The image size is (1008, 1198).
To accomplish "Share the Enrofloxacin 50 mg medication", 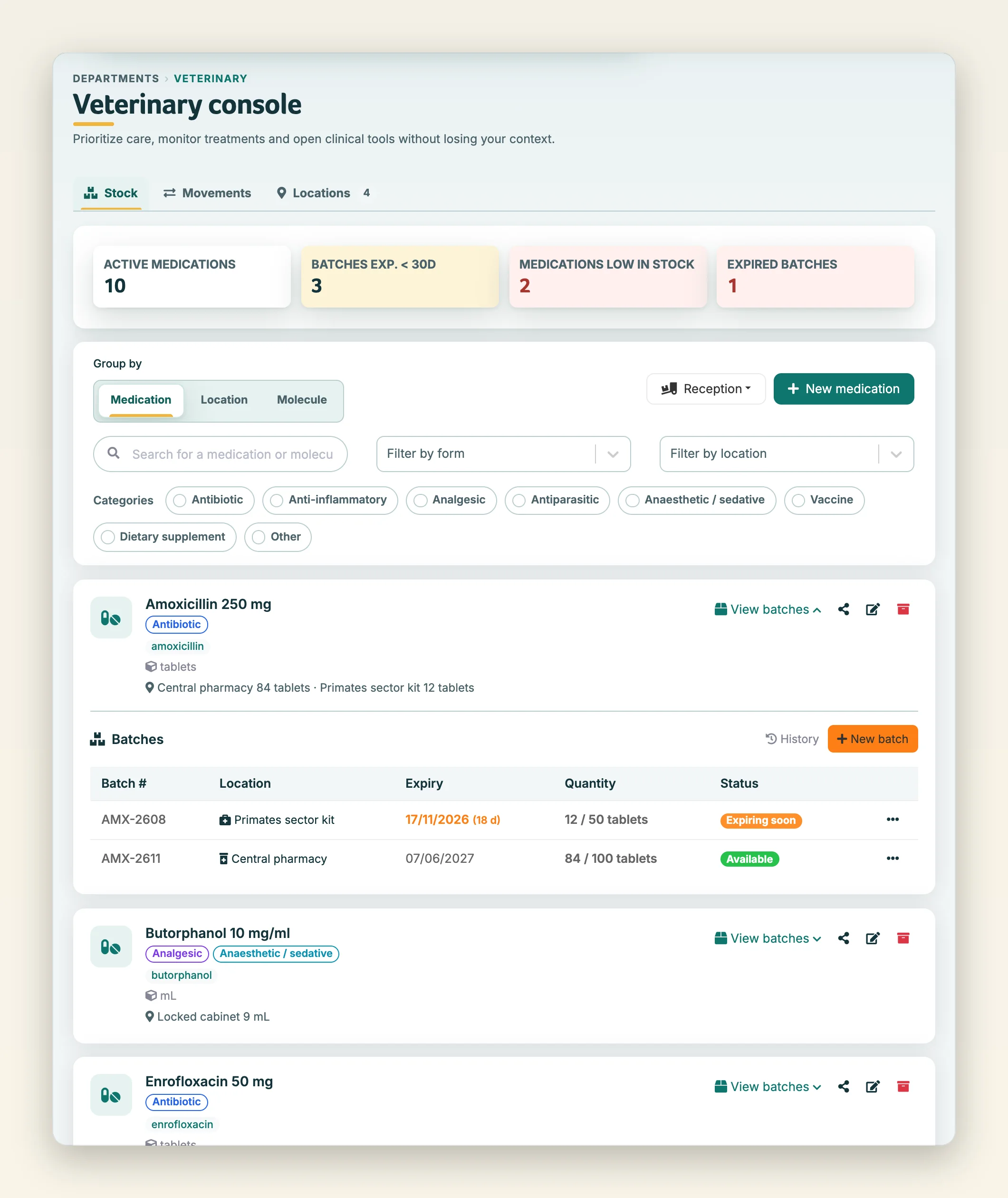I will (844, 1087).
